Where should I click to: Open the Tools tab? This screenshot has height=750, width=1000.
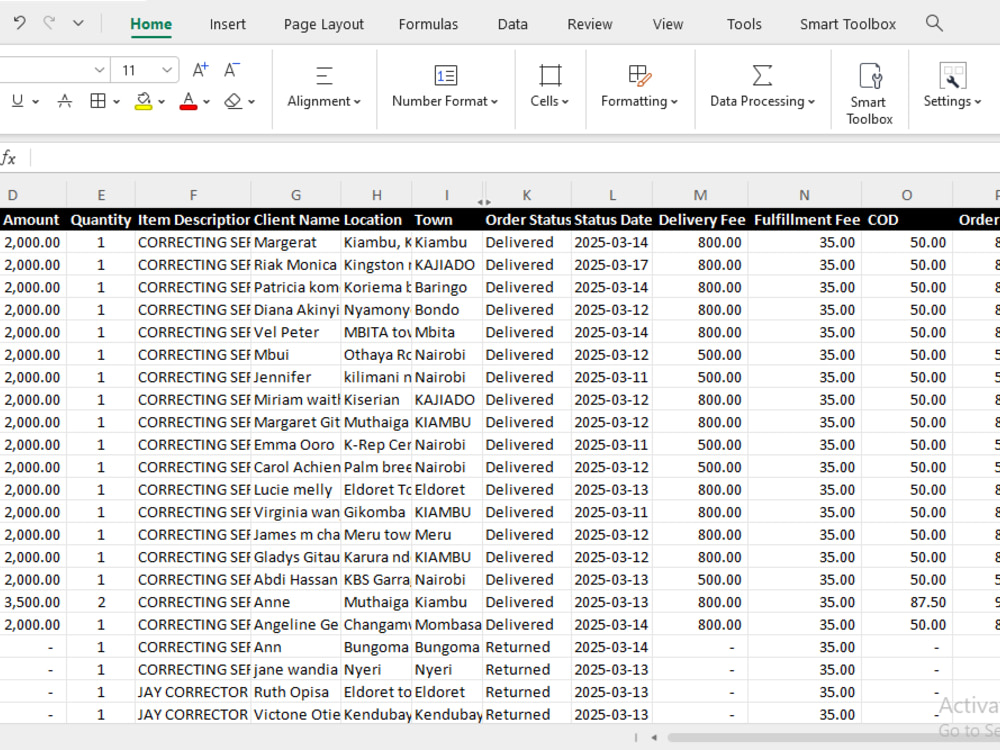pos(744,24)
